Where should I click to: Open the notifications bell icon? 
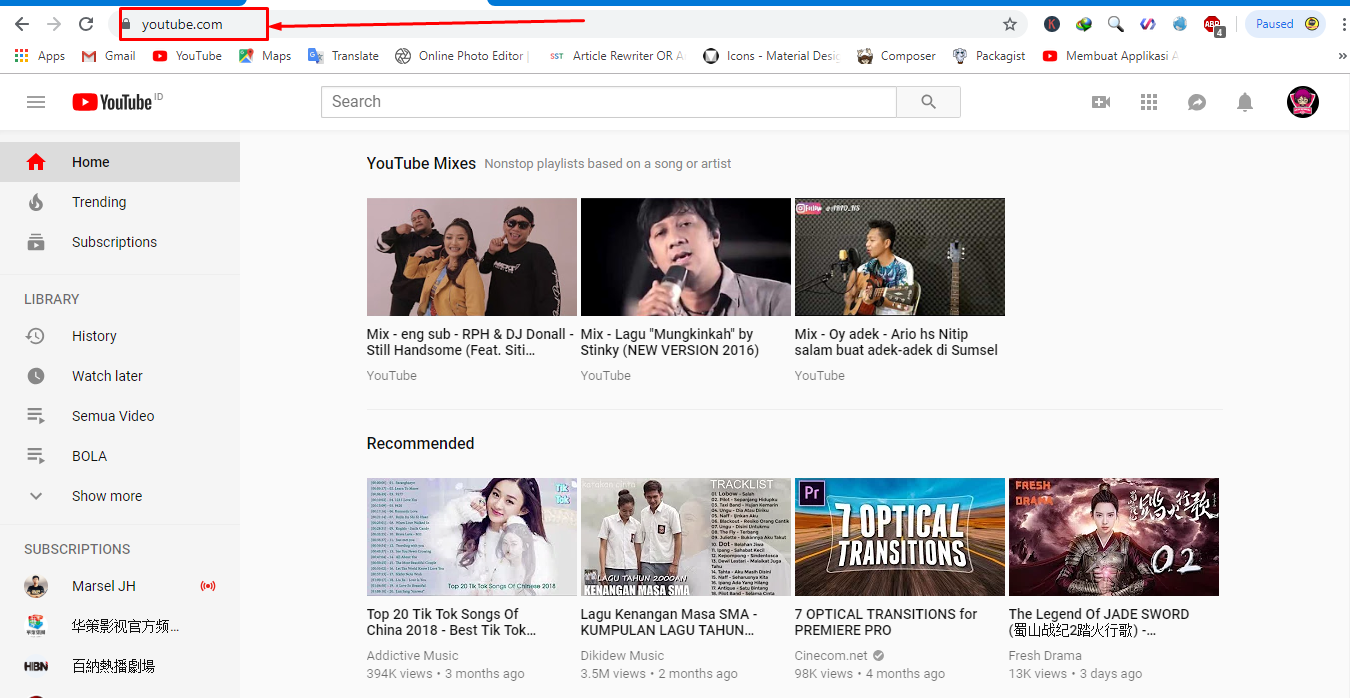click(1244, 101)
